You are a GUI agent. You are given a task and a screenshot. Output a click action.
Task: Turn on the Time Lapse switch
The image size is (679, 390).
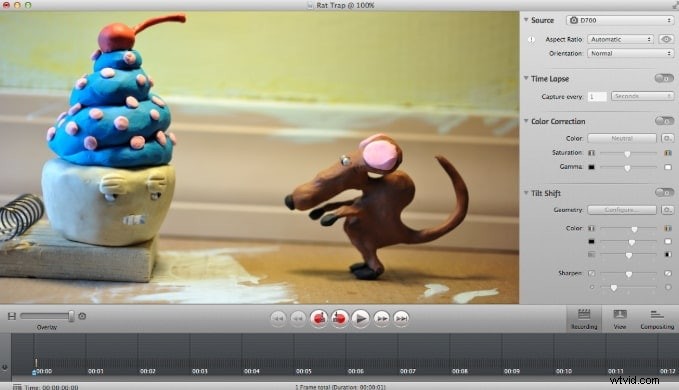coord(664,78)
